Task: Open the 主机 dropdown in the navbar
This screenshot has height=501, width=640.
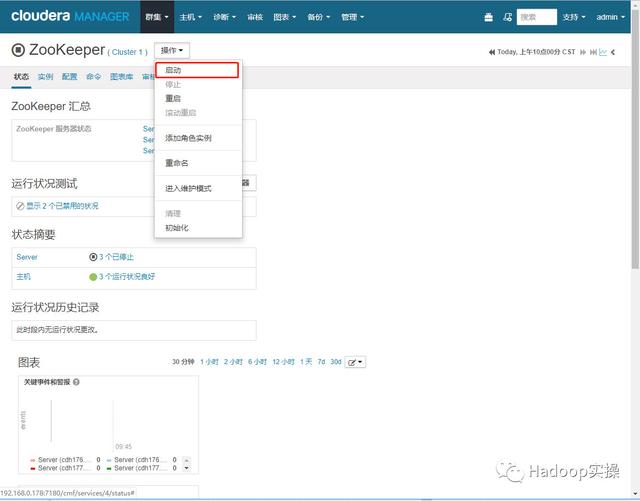Action: pos(191,17)
